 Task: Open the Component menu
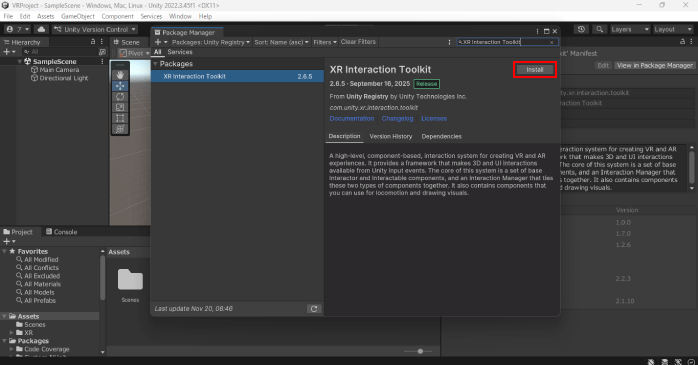coord(118,16)
